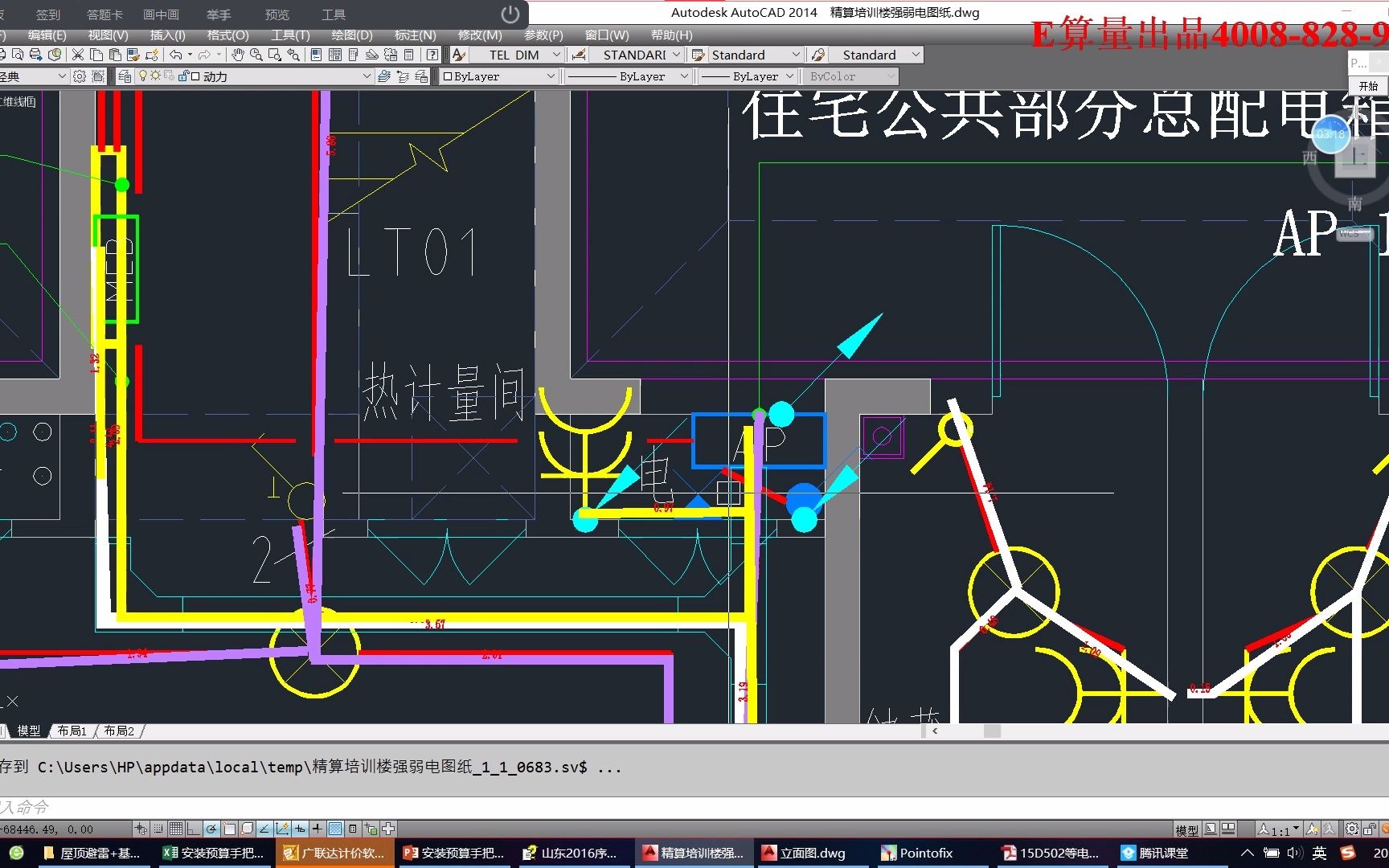
Task: Toggle Polar Tracking in status bar
Action: coord(211,829)
